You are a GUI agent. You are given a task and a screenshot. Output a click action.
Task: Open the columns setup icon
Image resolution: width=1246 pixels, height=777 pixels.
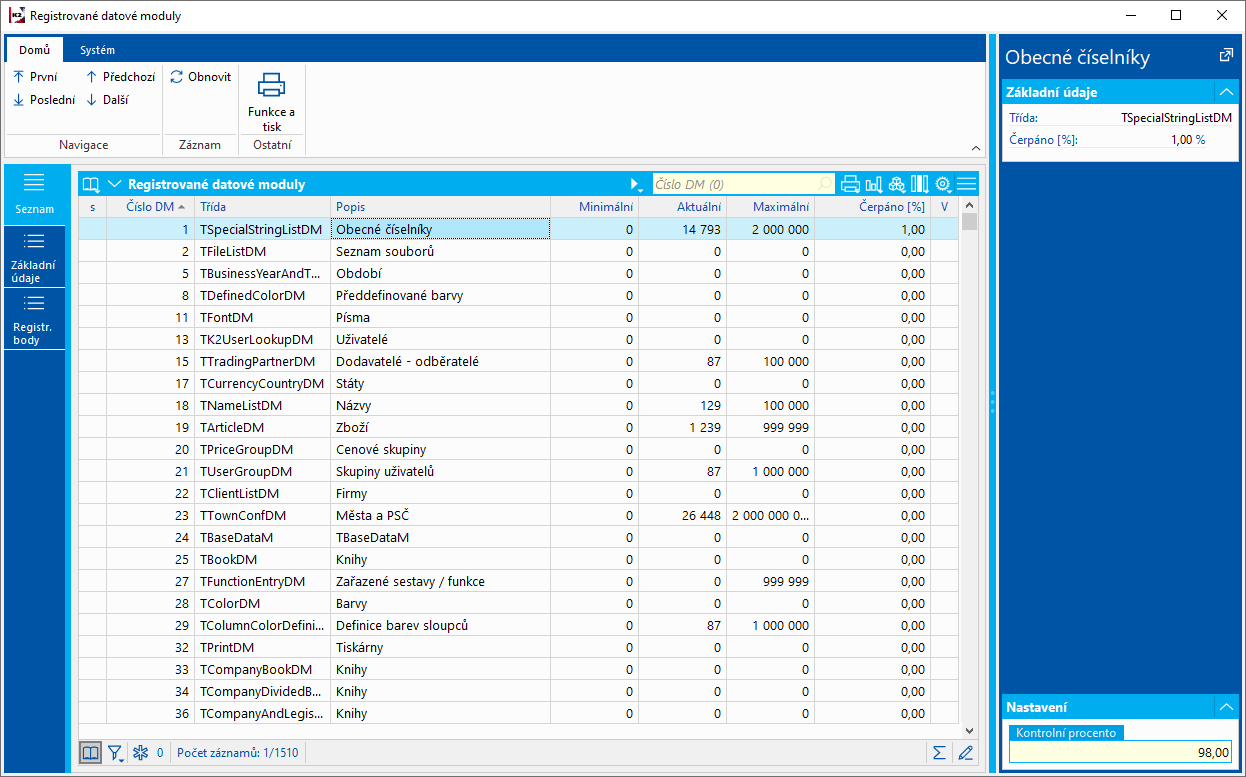pos(919,184)
